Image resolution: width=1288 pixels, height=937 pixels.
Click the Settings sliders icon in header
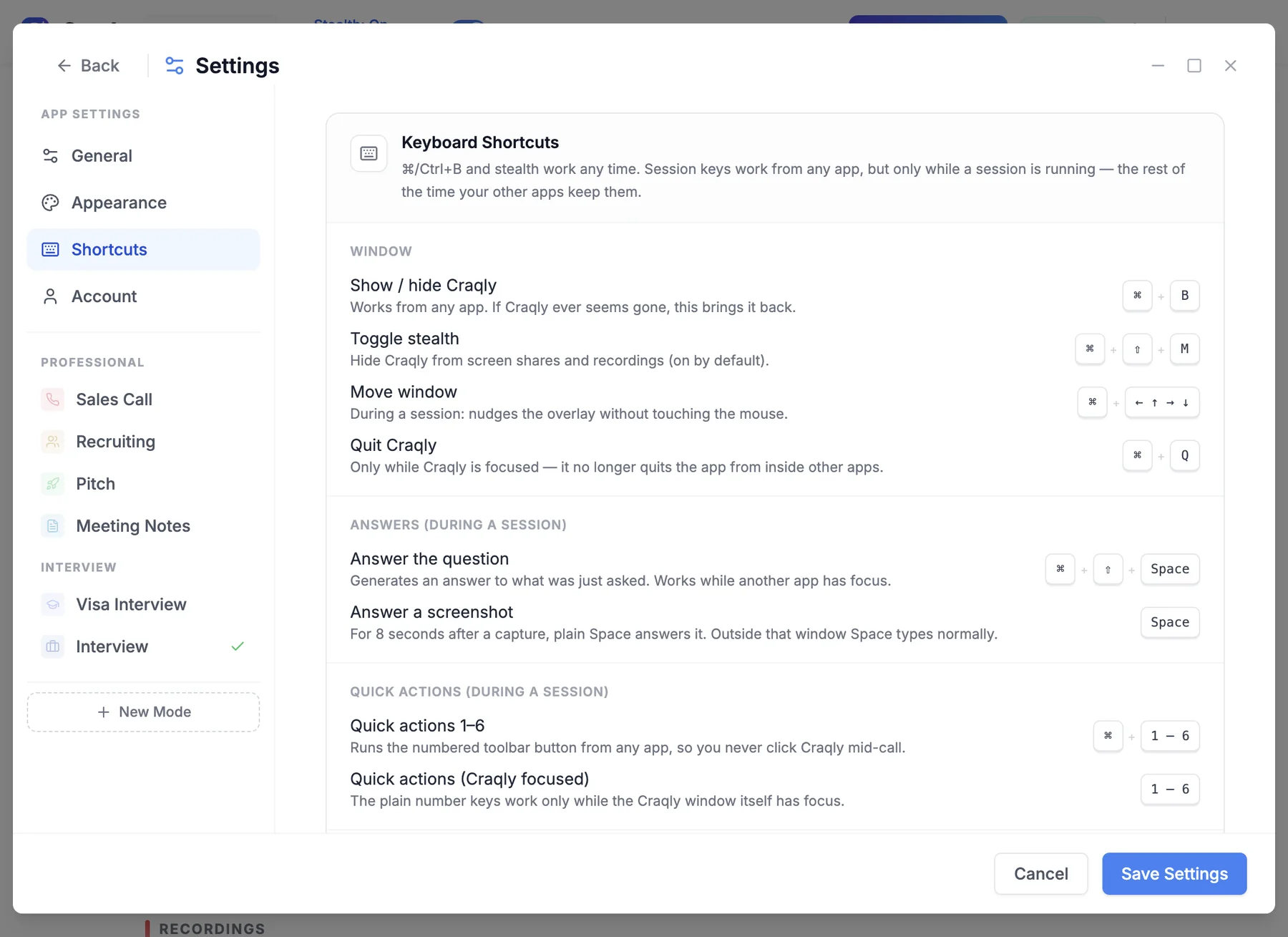pyautogui.click(x=175, y=66)
